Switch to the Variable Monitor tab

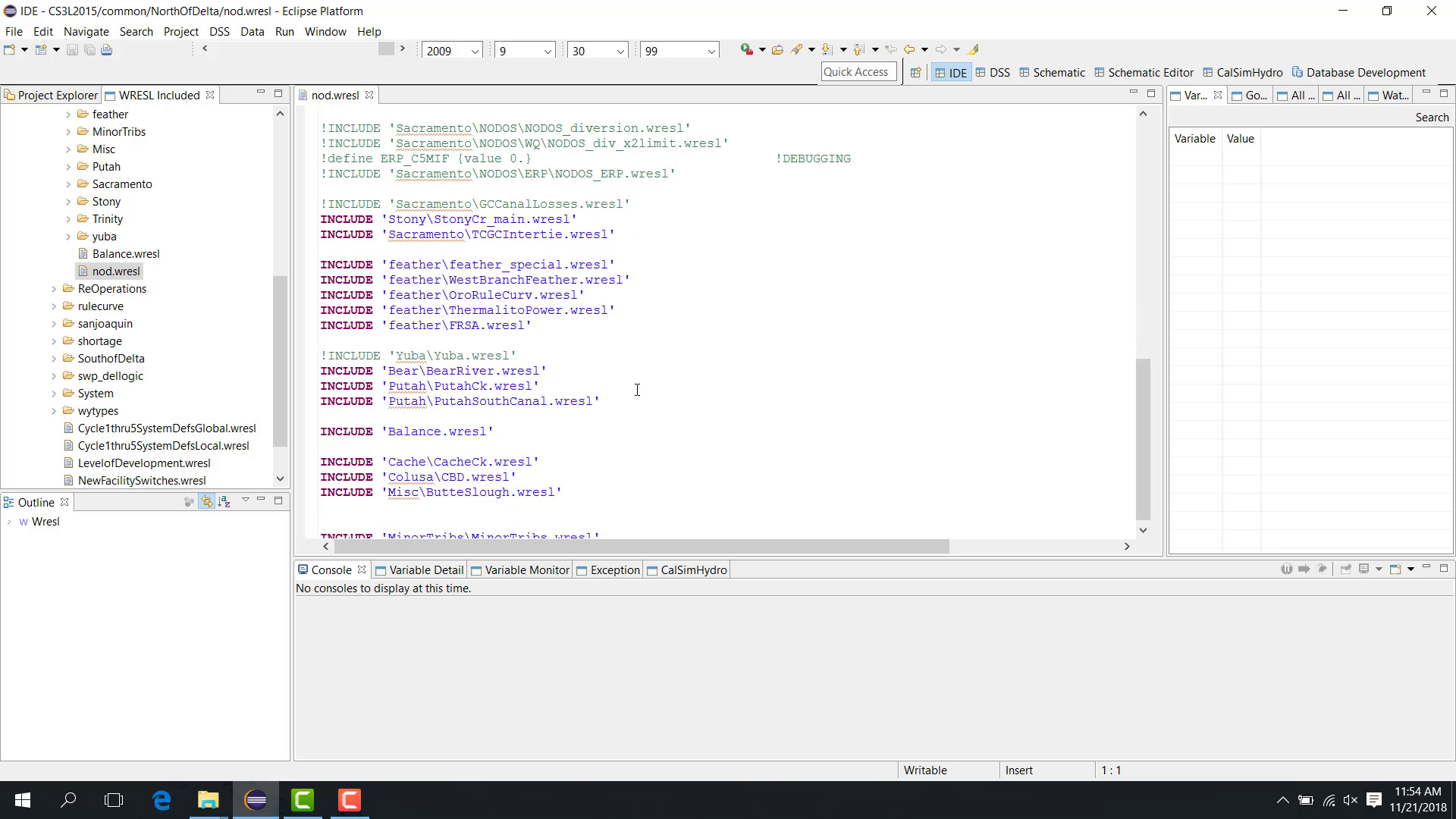520,570
